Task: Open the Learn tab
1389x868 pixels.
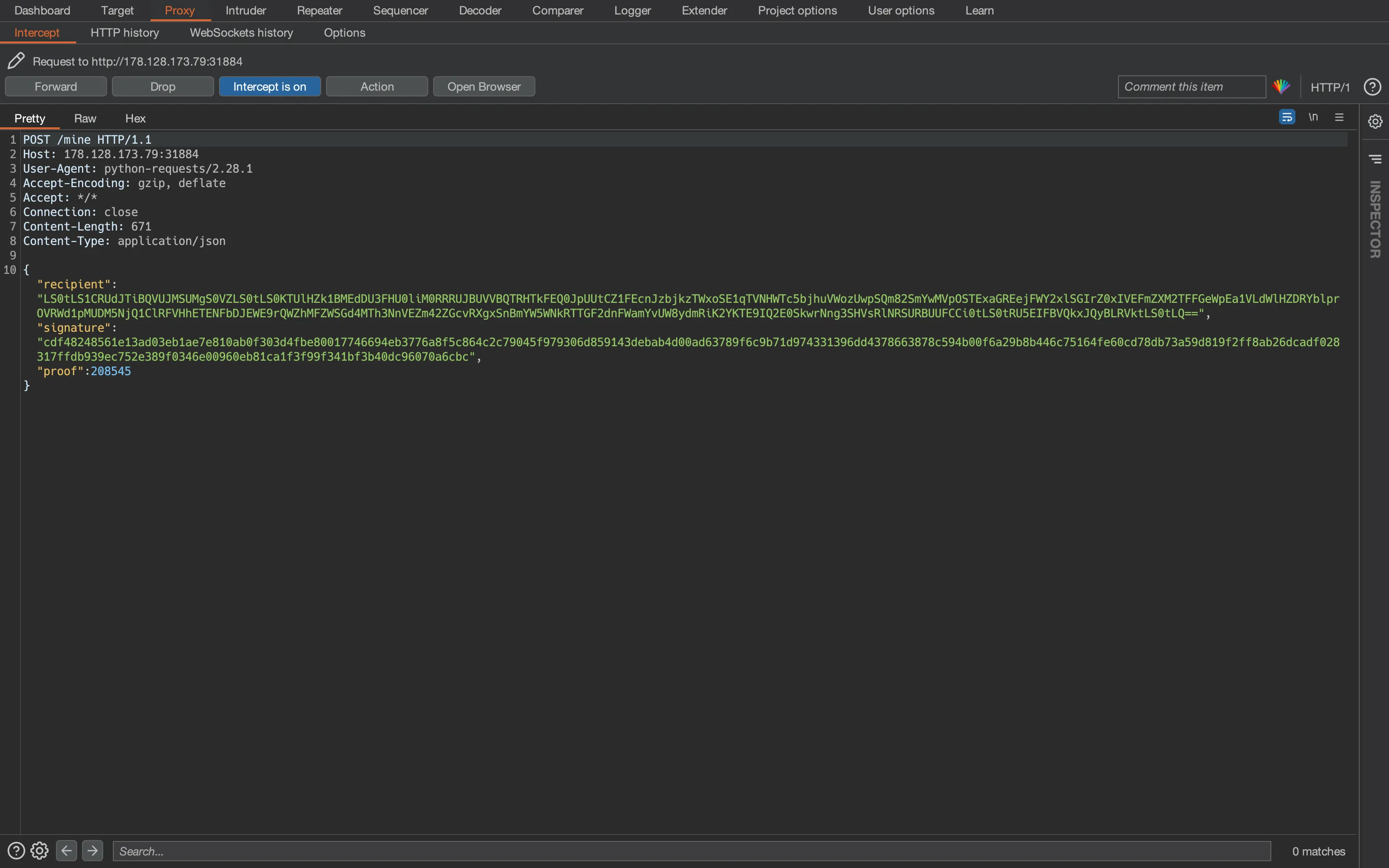Action: point(979,10)
